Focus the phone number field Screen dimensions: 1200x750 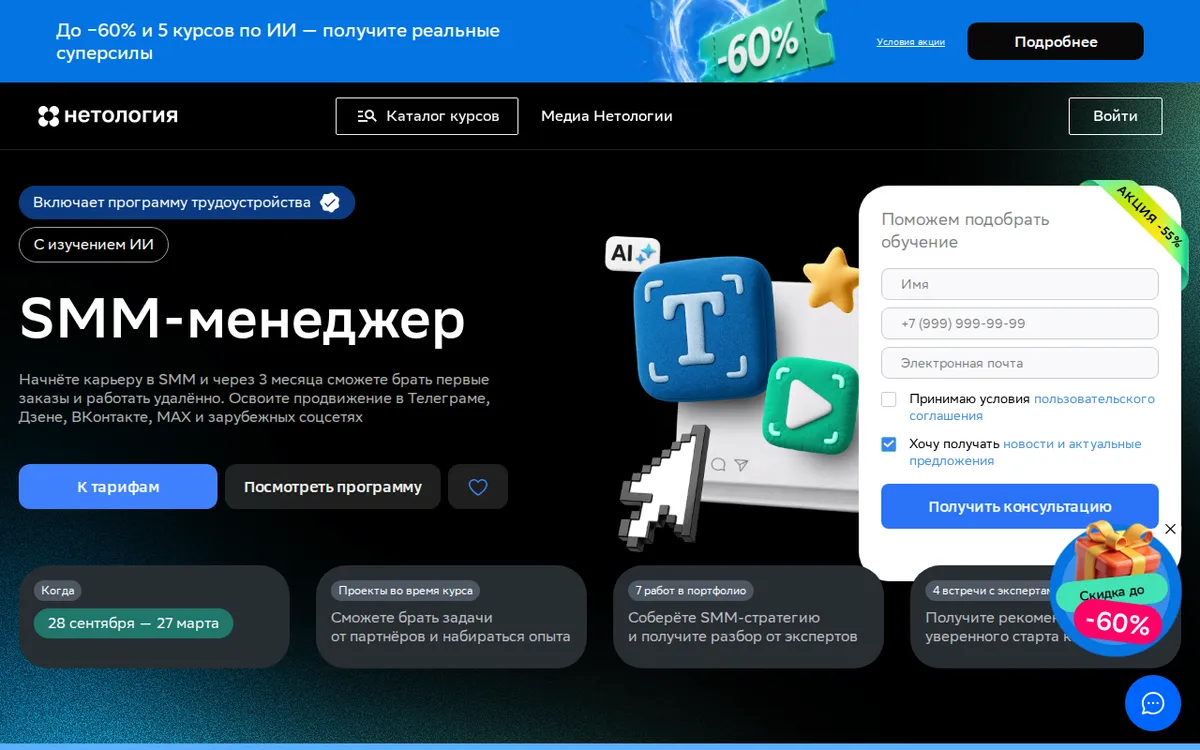pos(1019,324)
